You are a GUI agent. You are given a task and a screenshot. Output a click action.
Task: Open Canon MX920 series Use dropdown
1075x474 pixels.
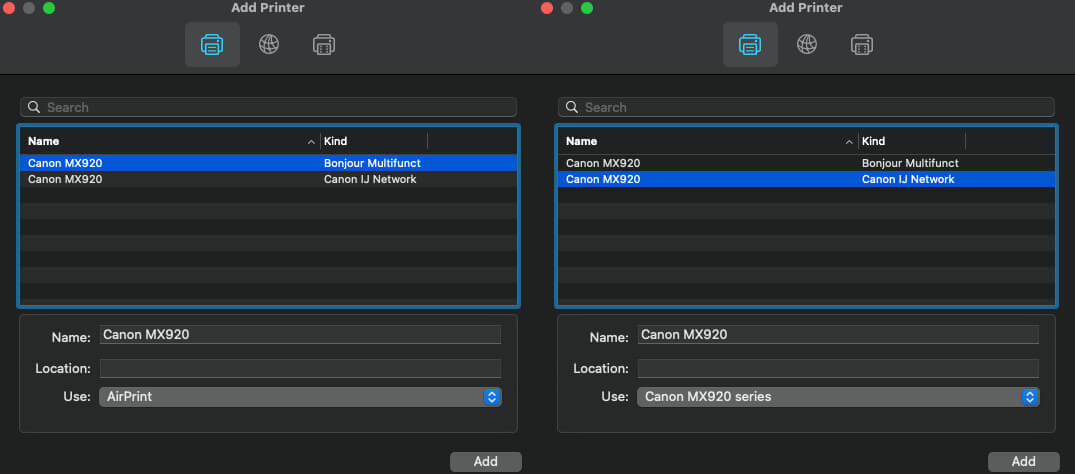(x=838, y=396)
